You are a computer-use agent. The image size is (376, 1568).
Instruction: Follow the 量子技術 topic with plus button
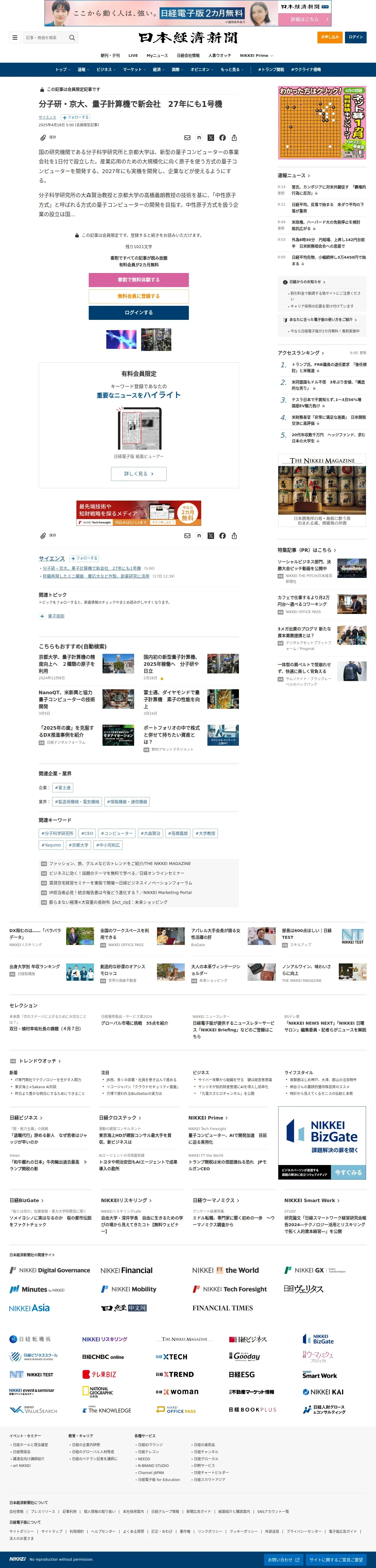click(x=42, y=616)
